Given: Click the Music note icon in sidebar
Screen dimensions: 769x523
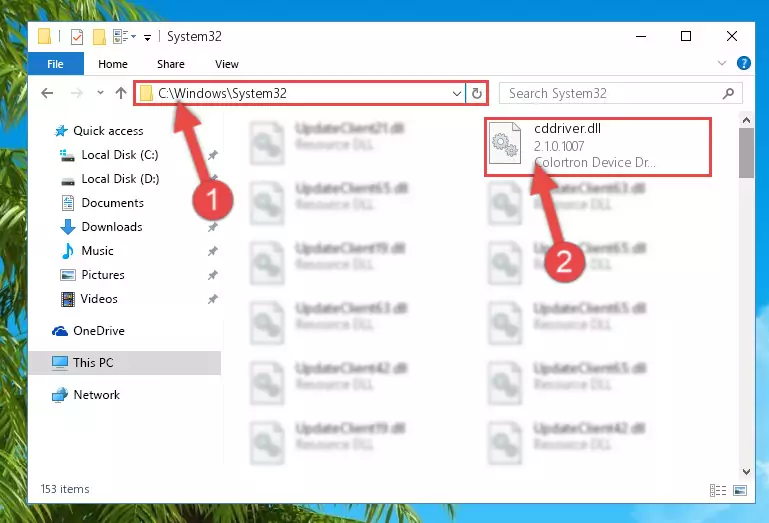Looking at the screenshot, I should click(x=68, y=251).
